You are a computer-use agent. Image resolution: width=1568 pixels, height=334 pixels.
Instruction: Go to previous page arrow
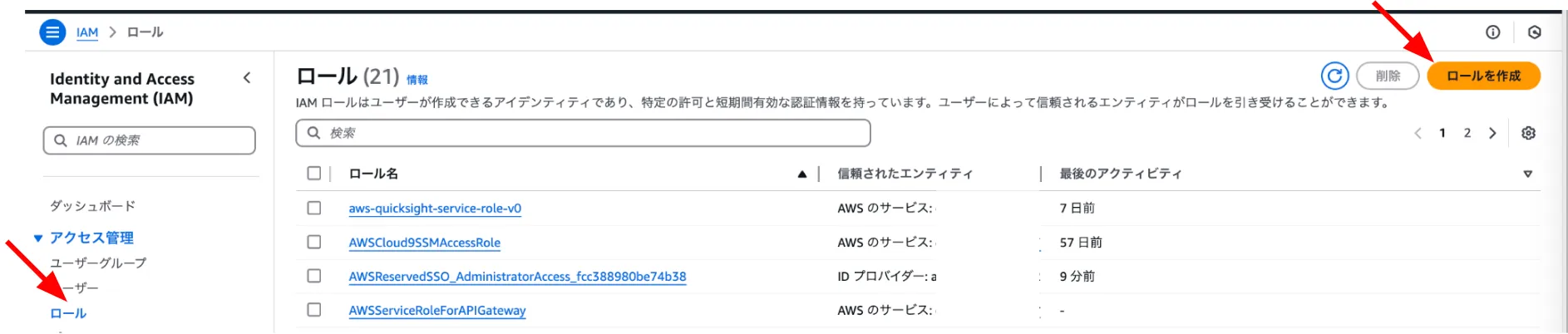tap(1418, 133)
